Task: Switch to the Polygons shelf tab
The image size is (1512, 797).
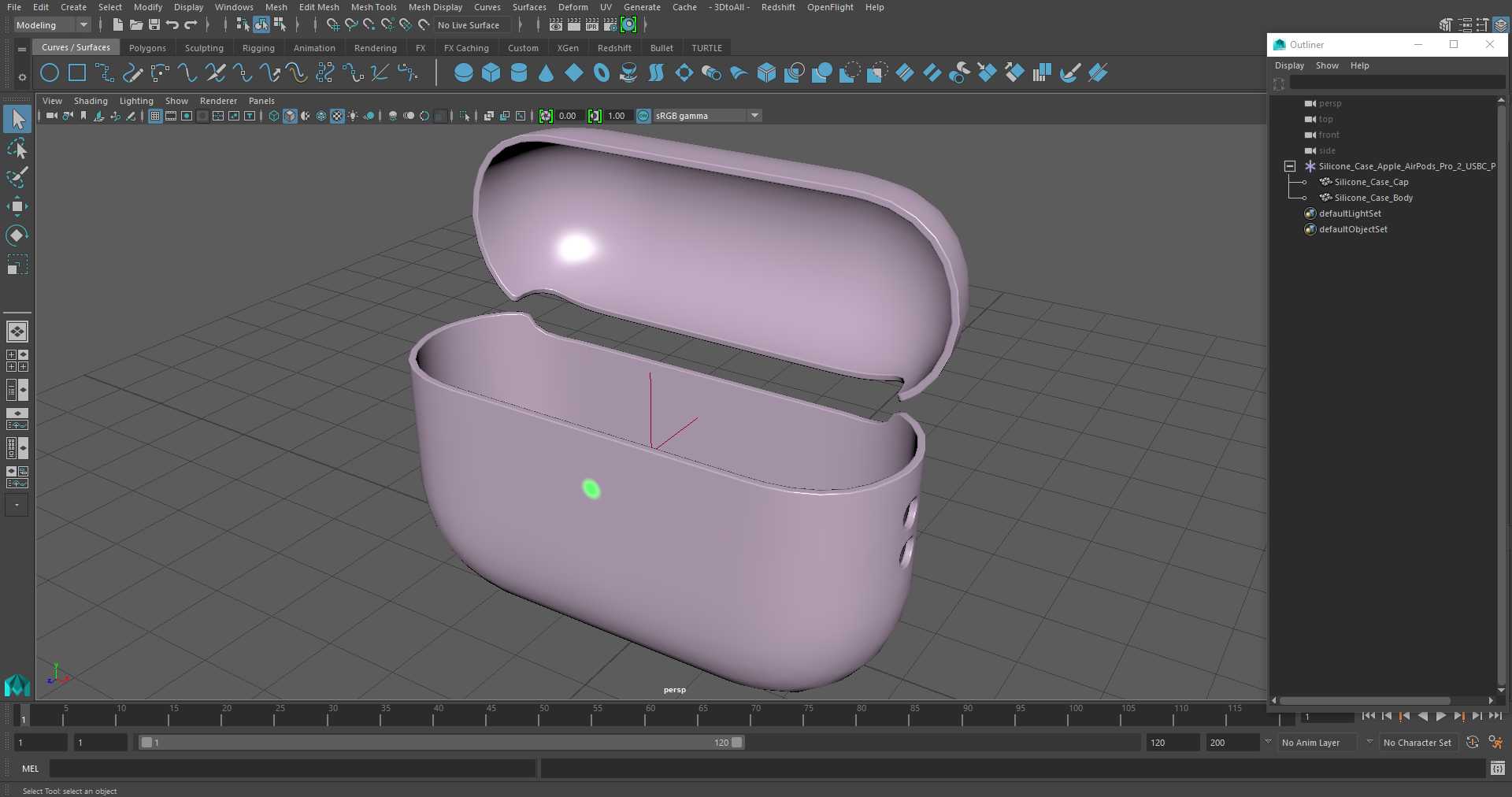Action: [147, 48]
